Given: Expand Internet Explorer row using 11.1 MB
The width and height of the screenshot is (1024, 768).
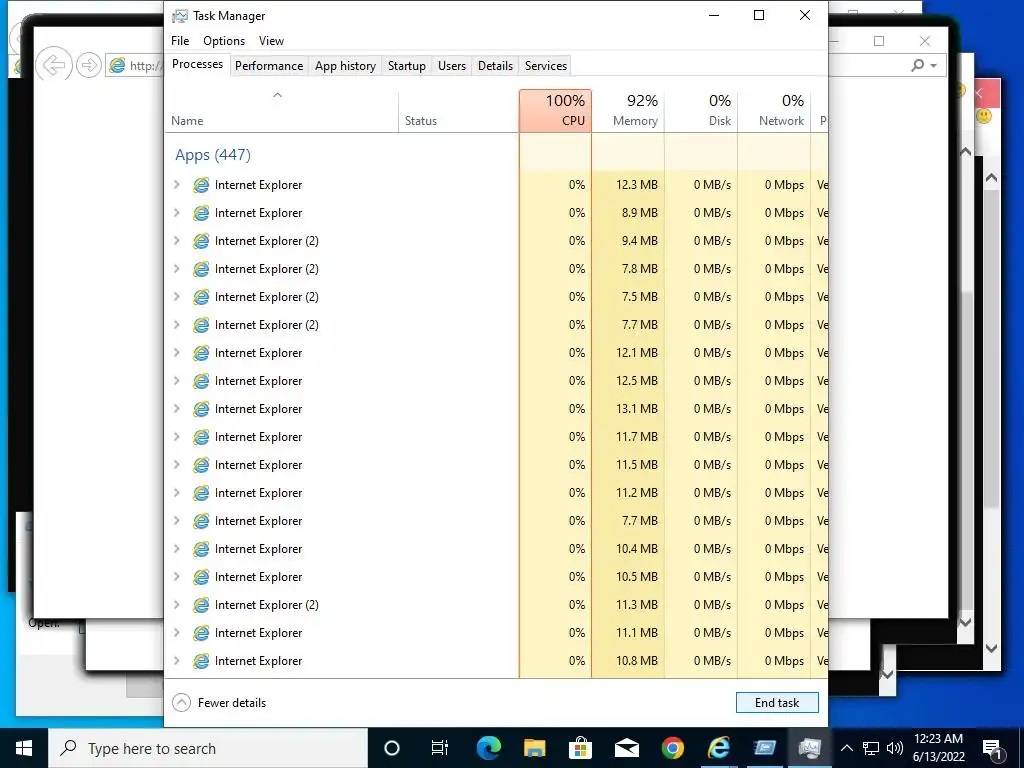Looking at the screenshot, I should point(176,633).
